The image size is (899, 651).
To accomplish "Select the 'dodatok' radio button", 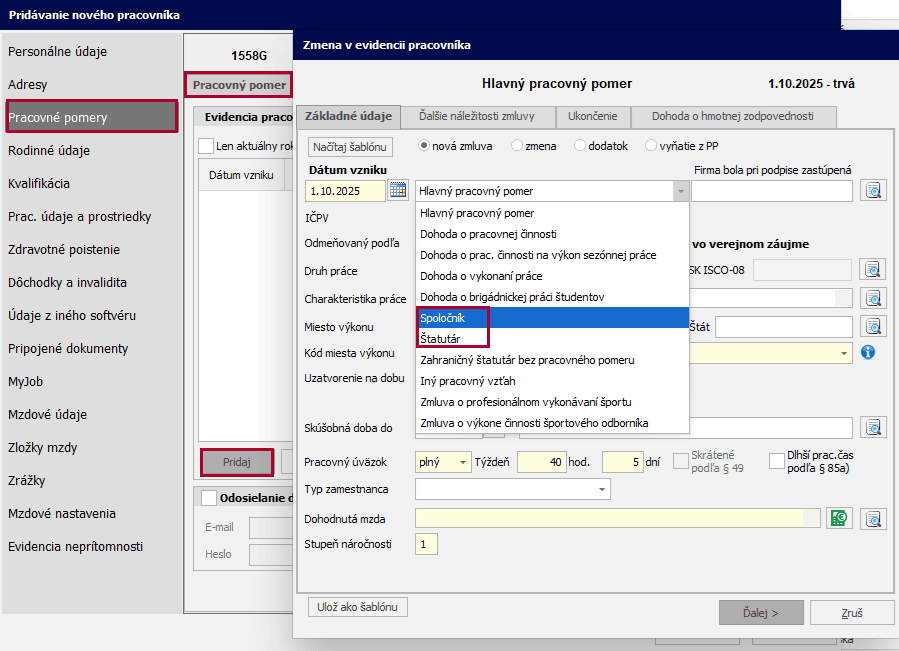I will point(582,145).
